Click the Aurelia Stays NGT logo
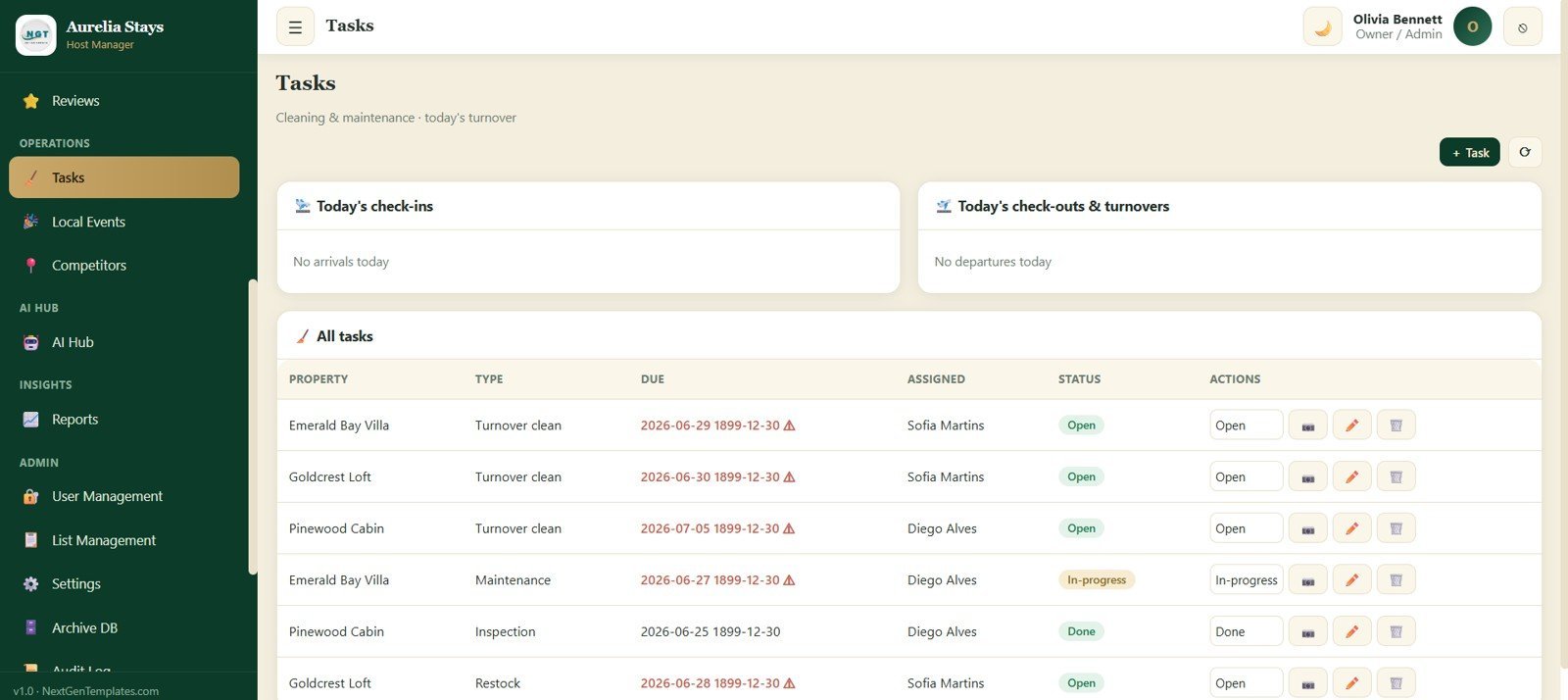 pyautogui.click(x=36, y=34)
